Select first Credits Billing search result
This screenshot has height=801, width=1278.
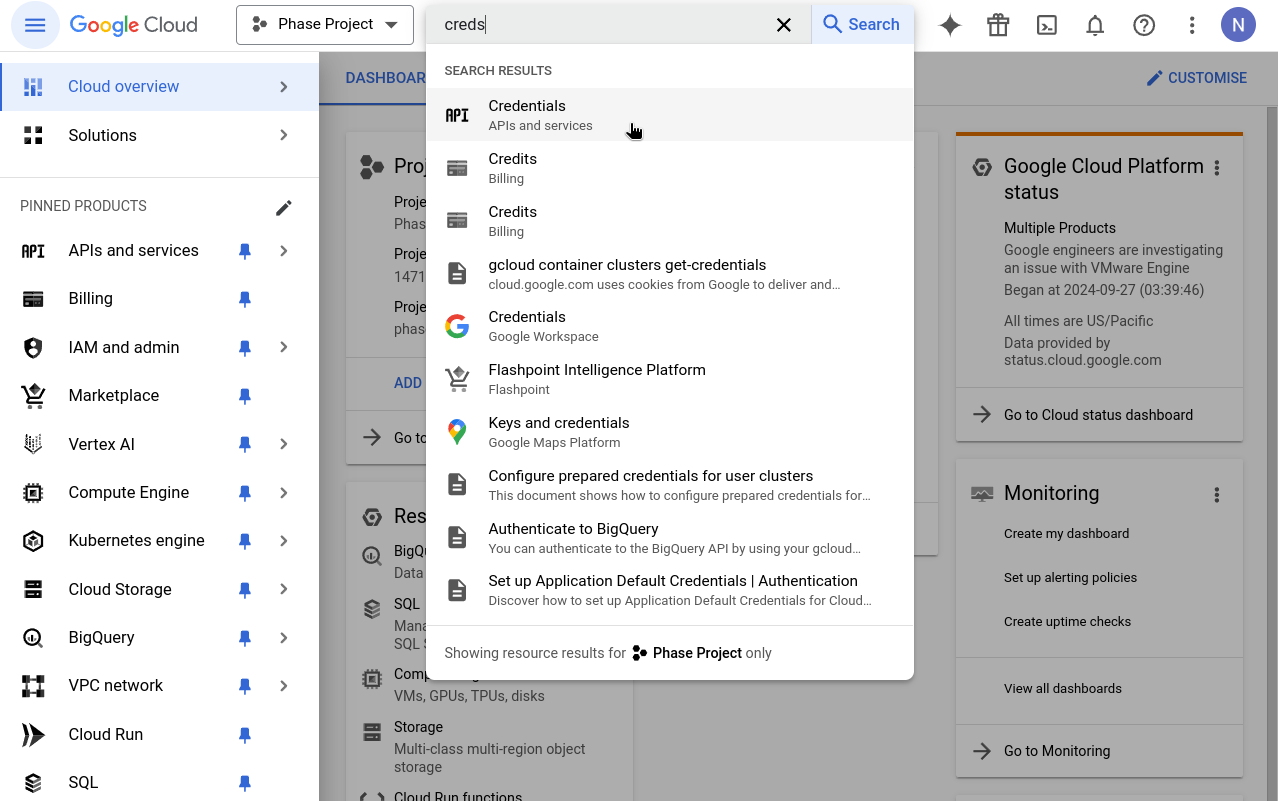tap(669, 168)
